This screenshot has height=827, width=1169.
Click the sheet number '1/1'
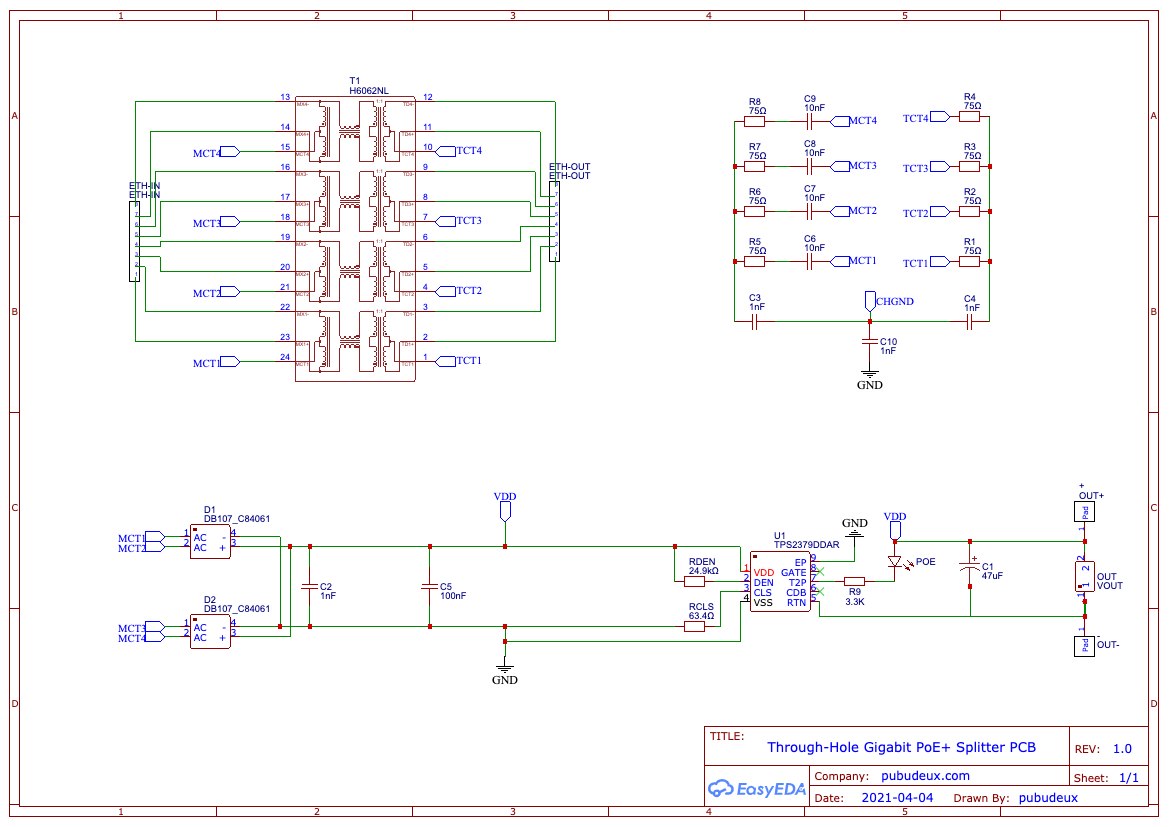(1129, 778)
